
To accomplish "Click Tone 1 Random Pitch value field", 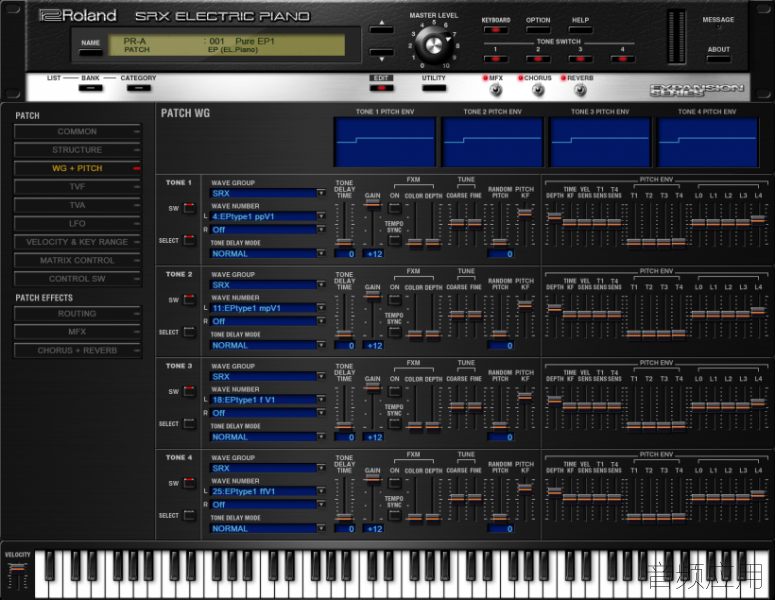I will pos(501,254).
